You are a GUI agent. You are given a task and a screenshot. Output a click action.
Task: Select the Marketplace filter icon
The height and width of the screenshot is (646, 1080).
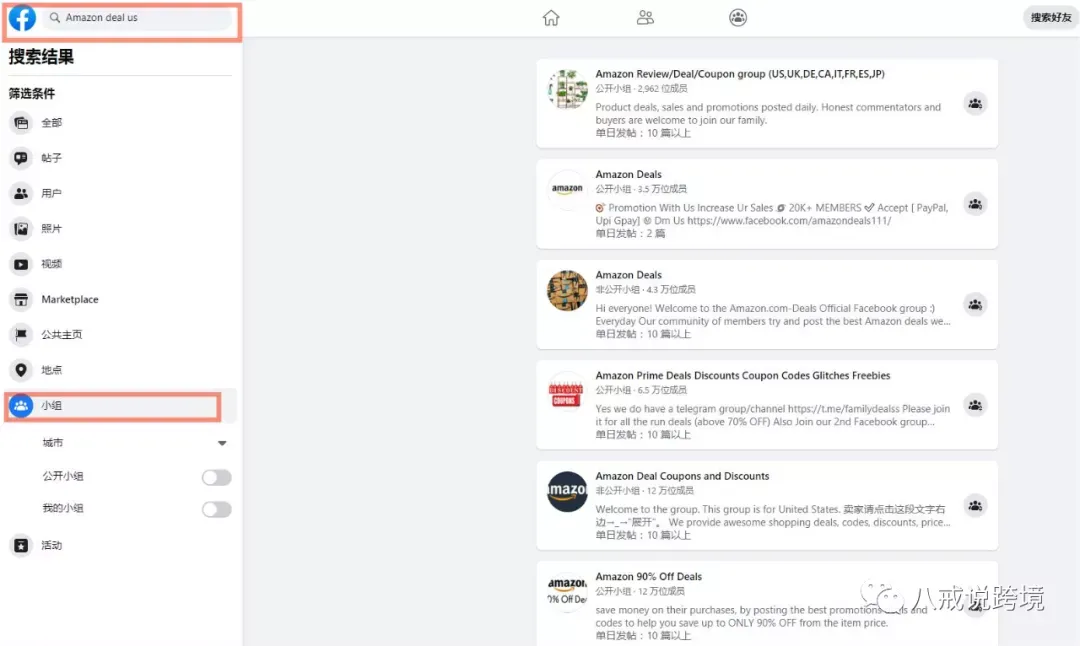point(21,300)
